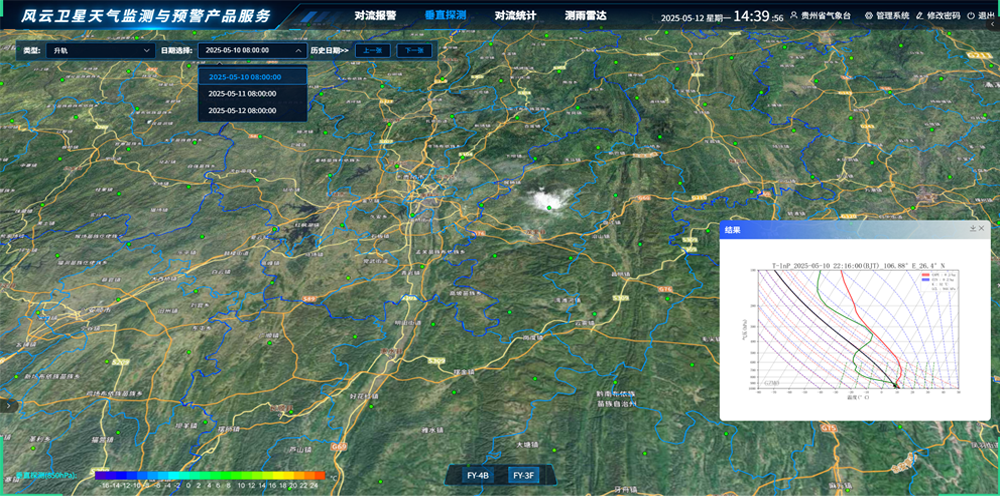Close the 结果 result panel
Viewport: 1000px width, 496px height.
982,229
